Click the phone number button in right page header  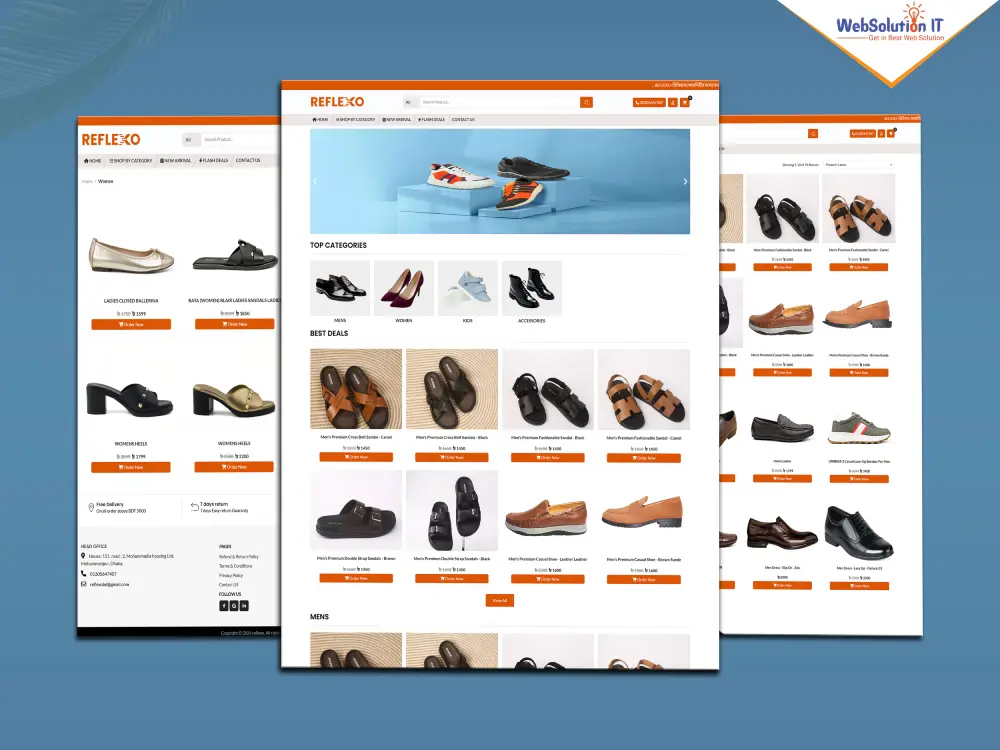point(862,133)
